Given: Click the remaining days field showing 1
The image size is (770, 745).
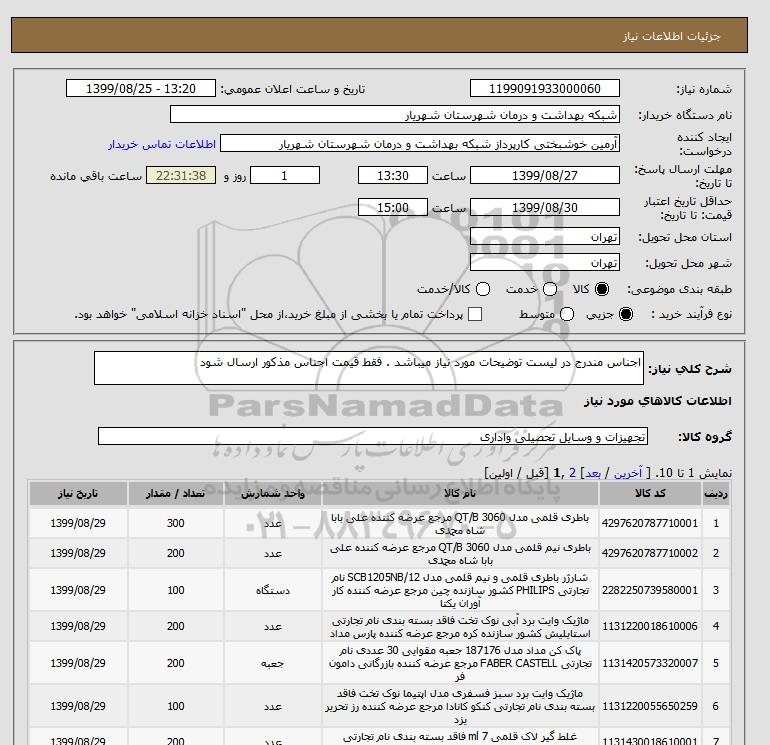Looking at the screenshot, I should [x=285, y=175].
